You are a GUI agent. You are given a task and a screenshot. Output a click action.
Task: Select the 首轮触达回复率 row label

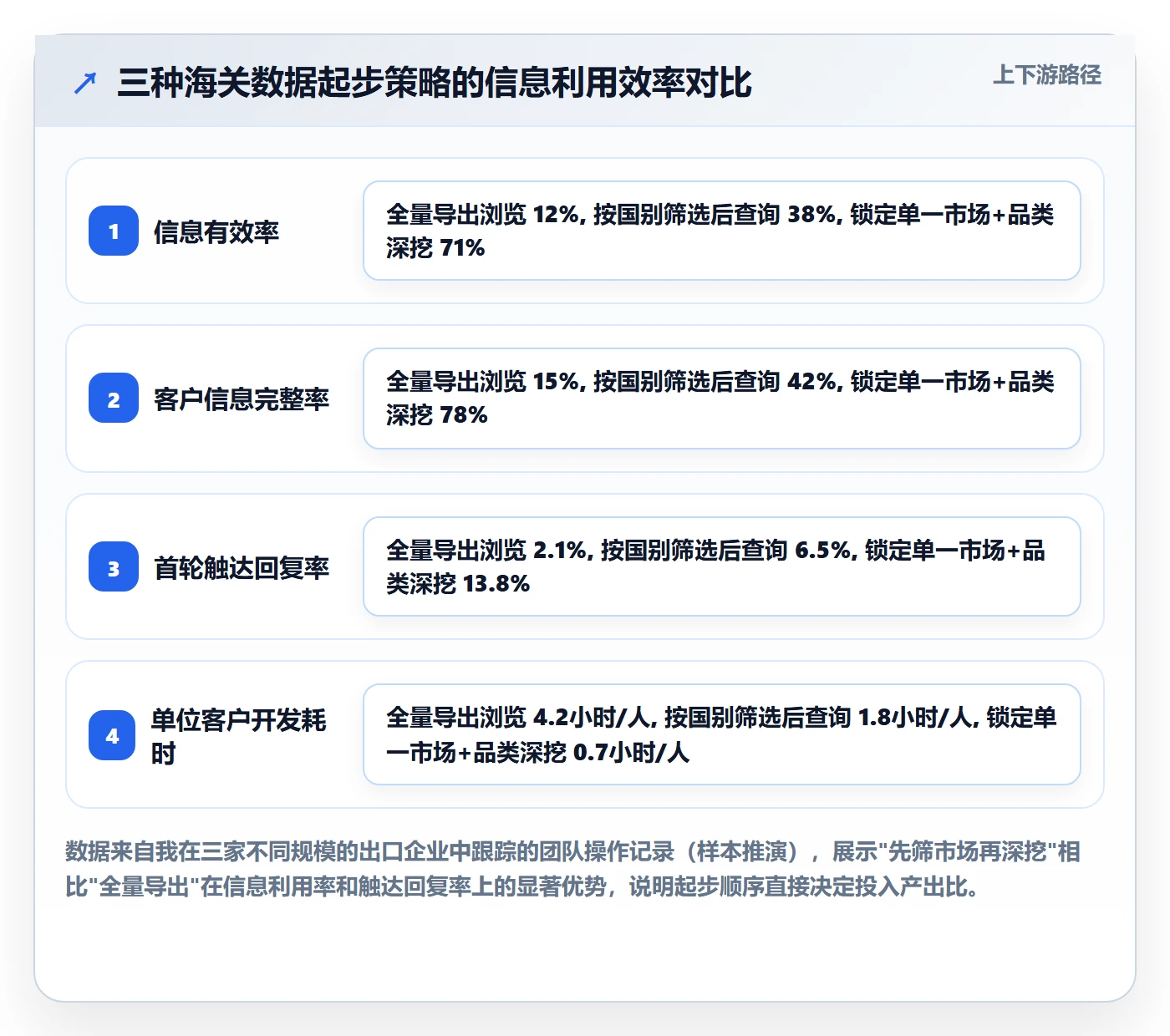[242, 567]
